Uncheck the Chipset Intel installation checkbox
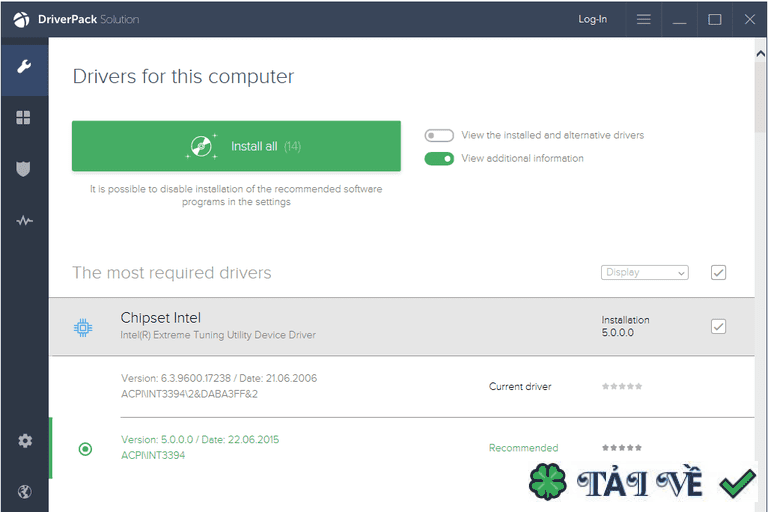 click(x=718, y=326)
